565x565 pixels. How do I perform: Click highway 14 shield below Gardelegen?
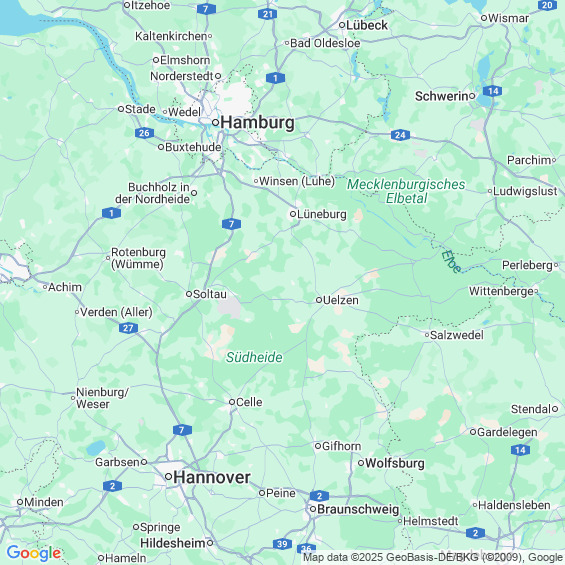(520, 450)
